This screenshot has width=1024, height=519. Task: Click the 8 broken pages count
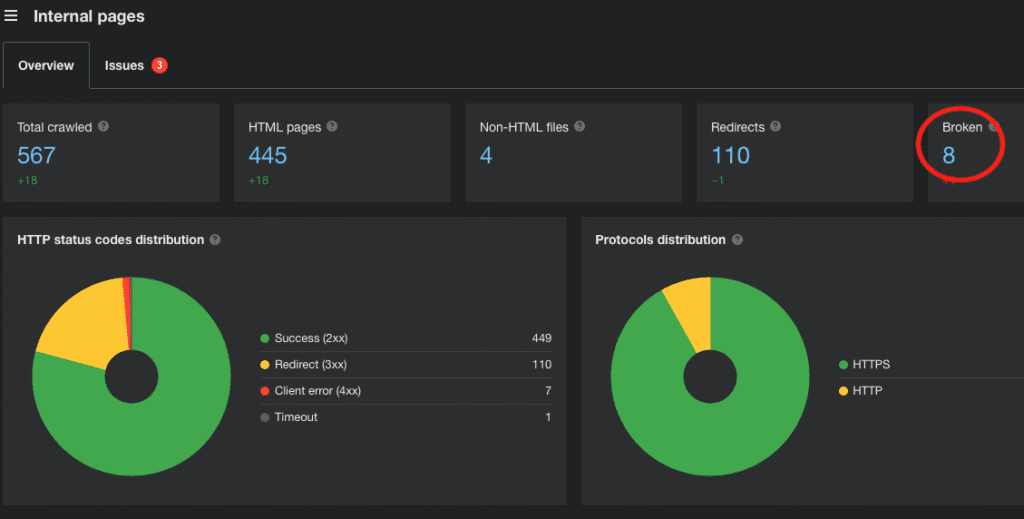949,156
